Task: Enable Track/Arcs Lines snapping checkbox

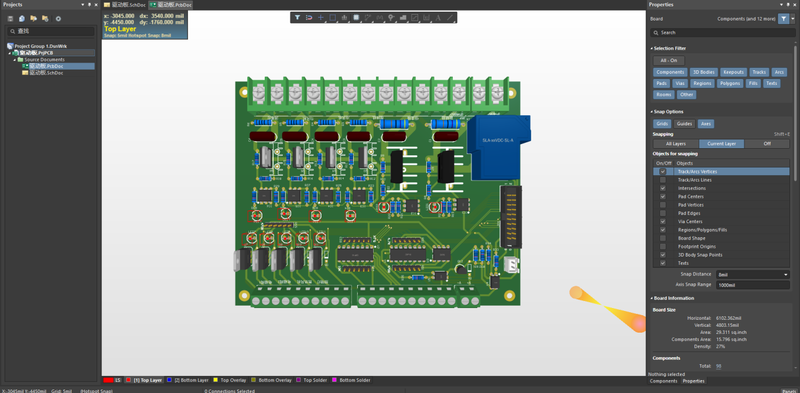Action: point(663,180)
